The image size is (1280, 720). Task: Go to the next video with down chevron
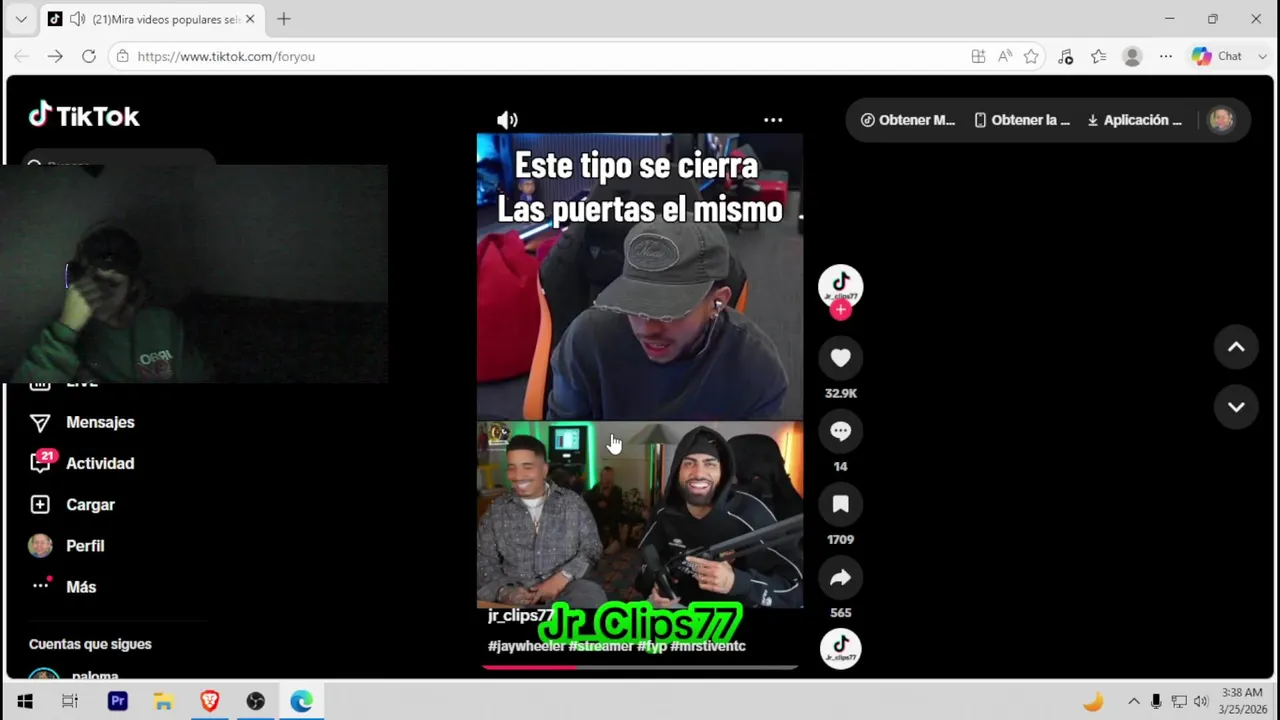[1236, 407]
